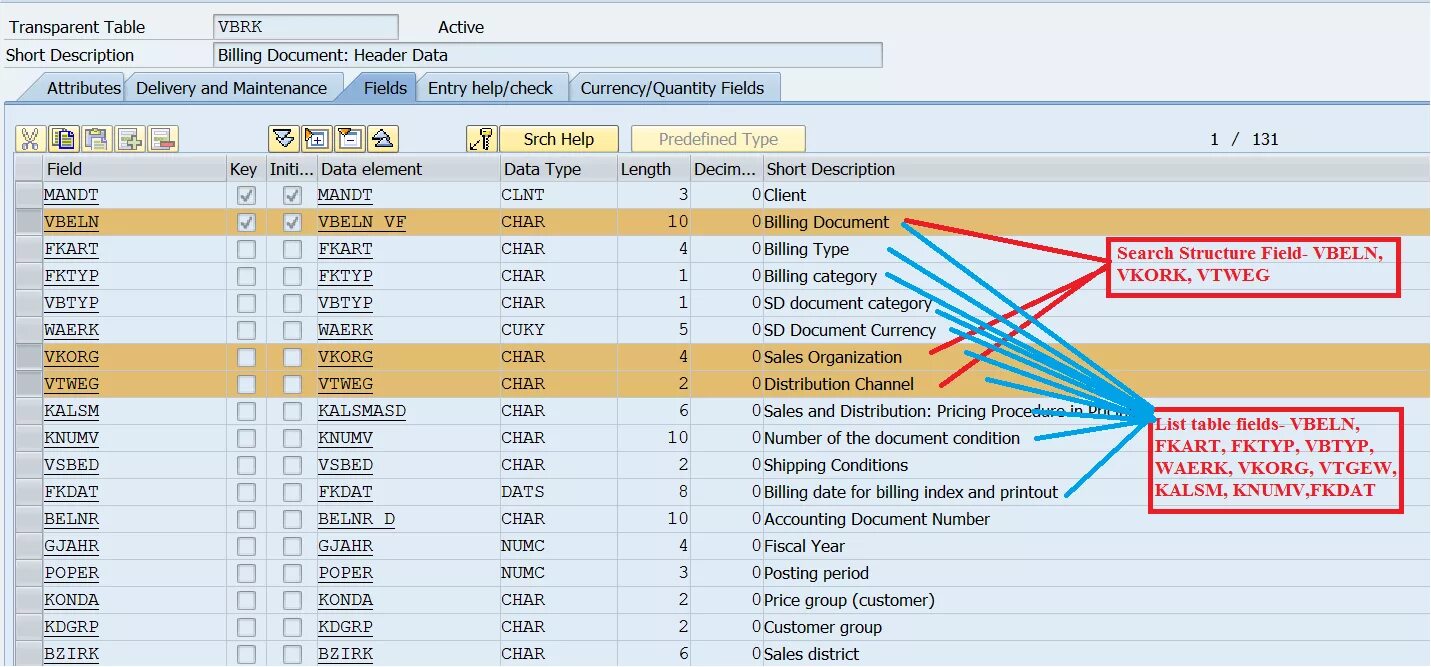Click the Transparent Table name field showing VBRK
The image size is (1431, 667).
[x=305, y=25]
